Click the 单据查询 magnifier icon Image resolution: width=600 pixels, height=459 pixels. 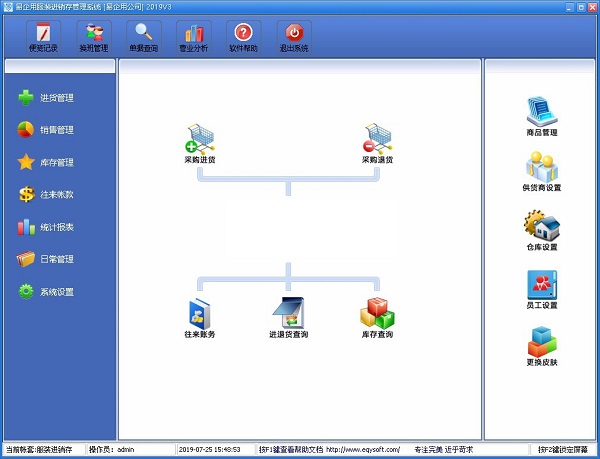point(143,37)
